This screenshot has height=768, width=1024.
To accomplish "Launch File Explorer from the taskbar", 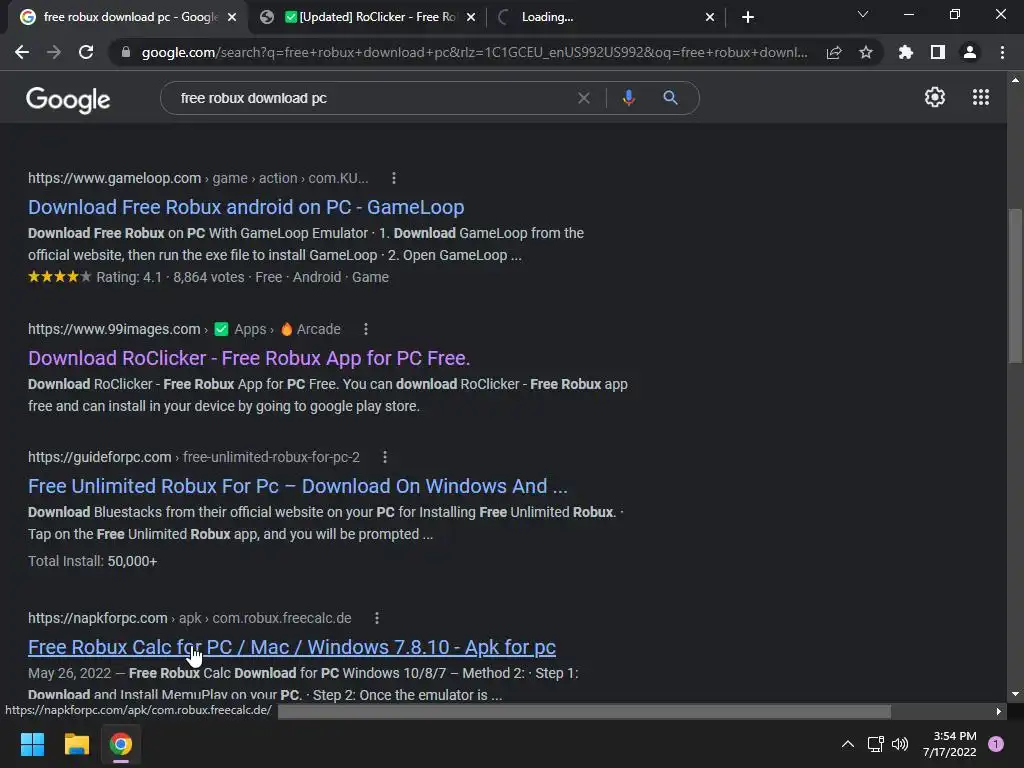I will tap(76, 744).
